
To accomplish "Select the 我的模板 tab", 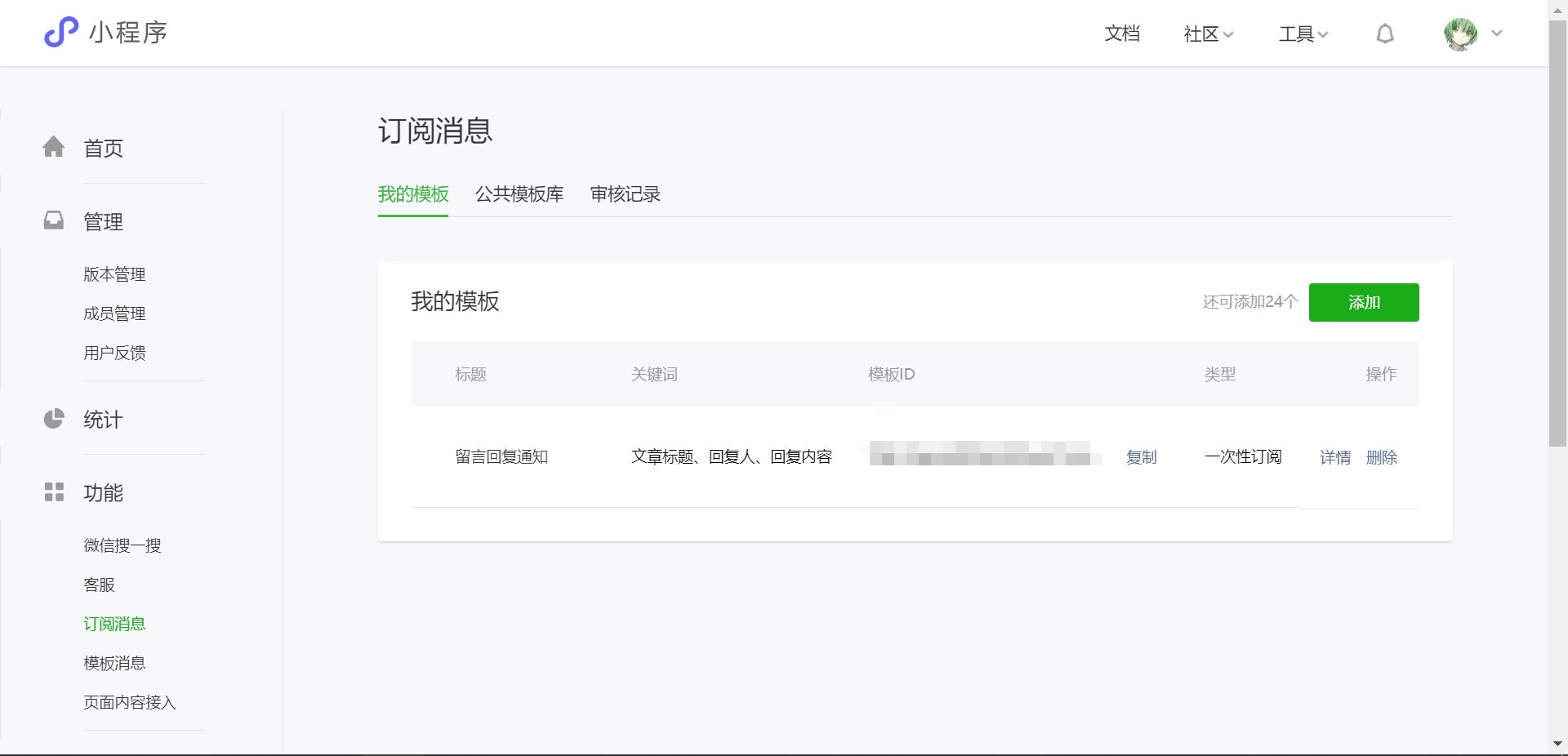I will click(x=413, y=194).
